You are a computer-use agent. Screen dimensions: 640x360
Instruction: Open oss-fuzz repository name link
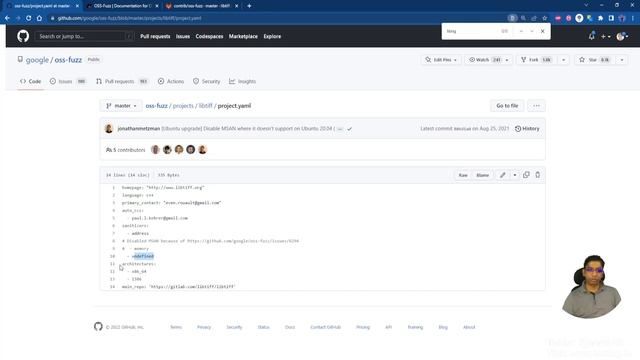pyautogui.click(x=68, y=60)
